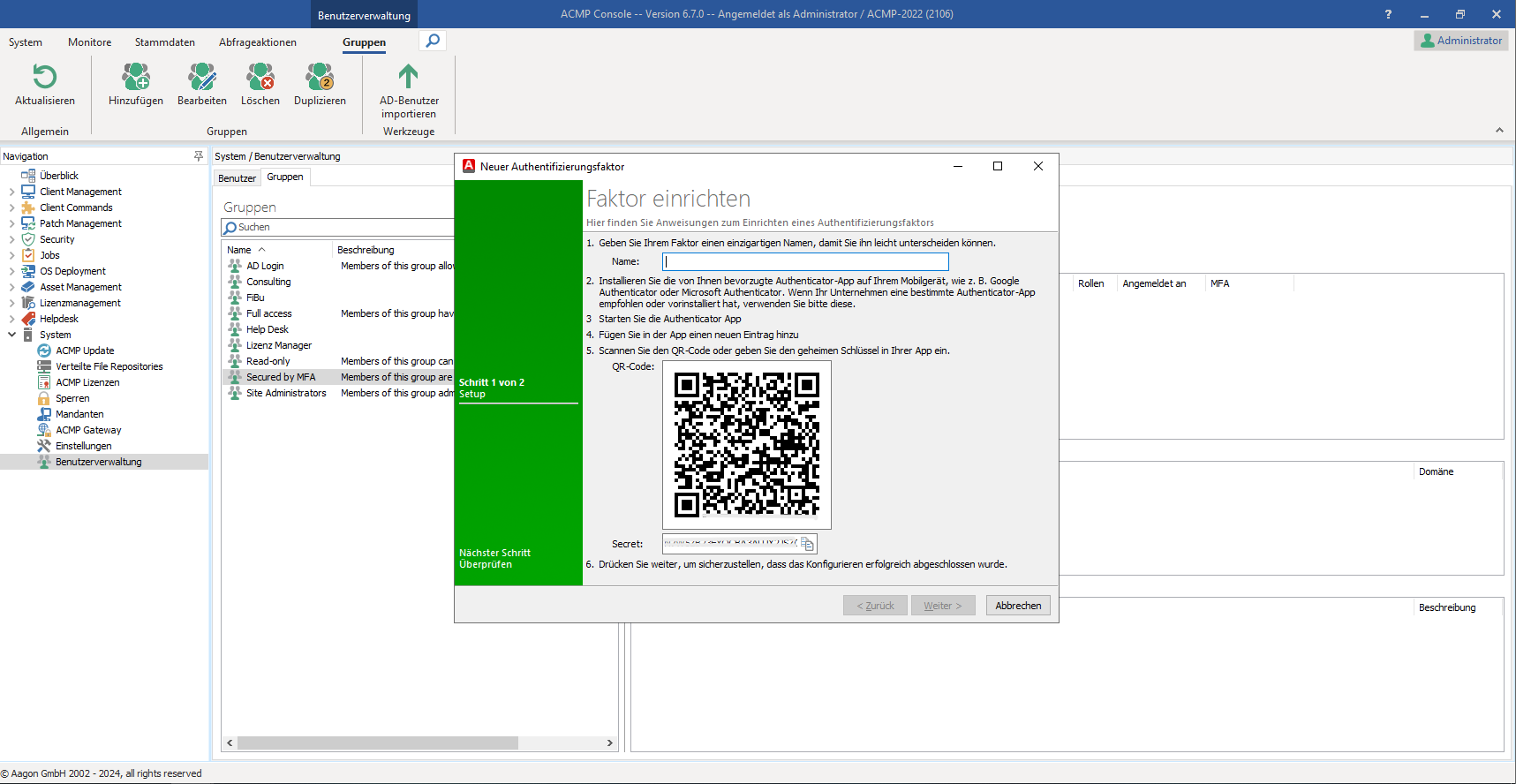Collapse the ribbon with the chevron

click(1499, 130)
